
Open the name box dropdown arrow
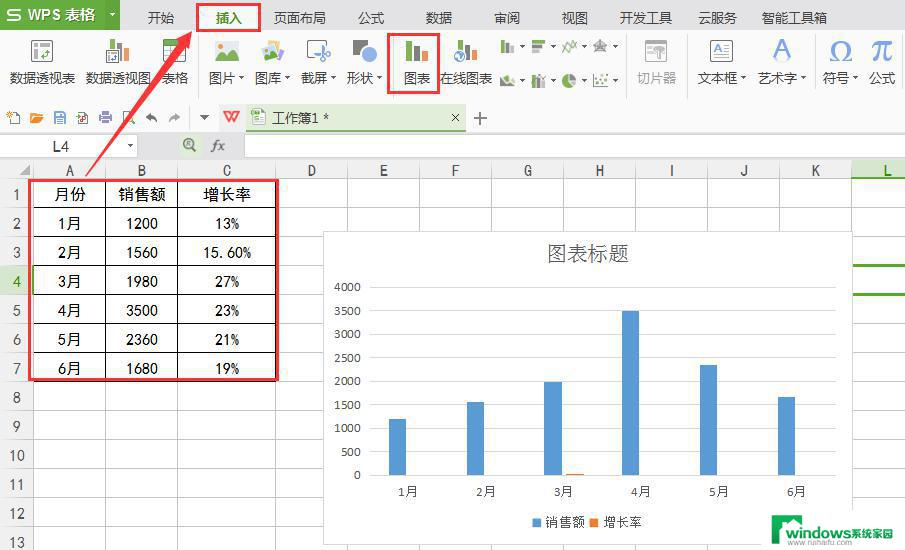pos(130,145)
